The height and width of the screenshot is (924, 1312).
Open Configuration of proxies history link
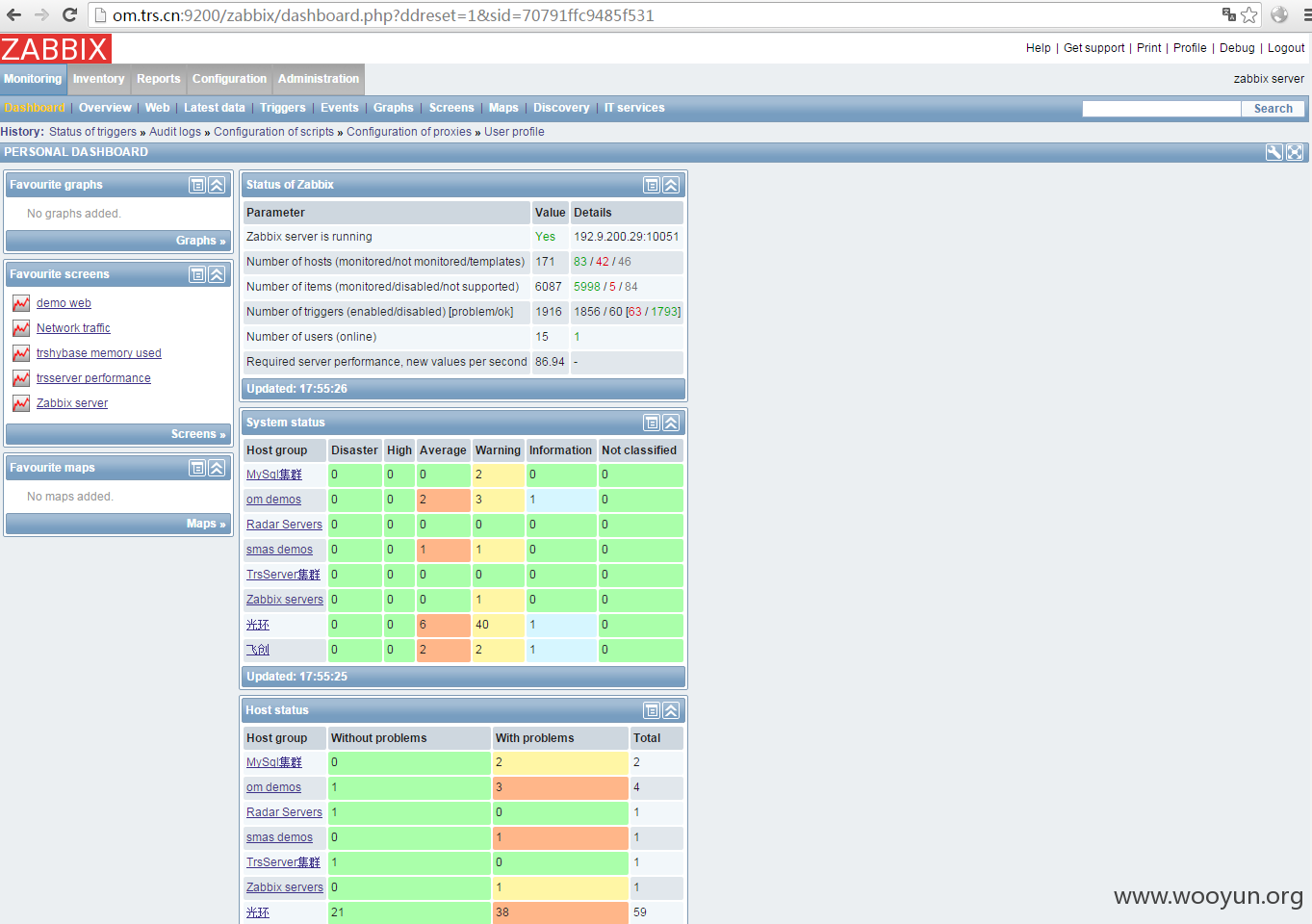409,132
